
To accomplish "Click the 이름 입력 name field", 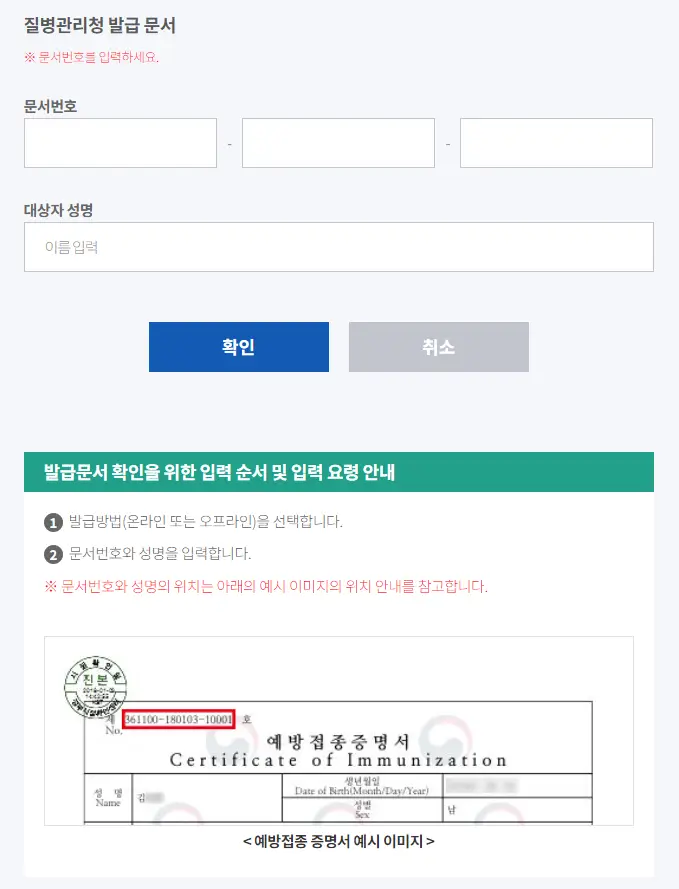I will click(338, 246).
